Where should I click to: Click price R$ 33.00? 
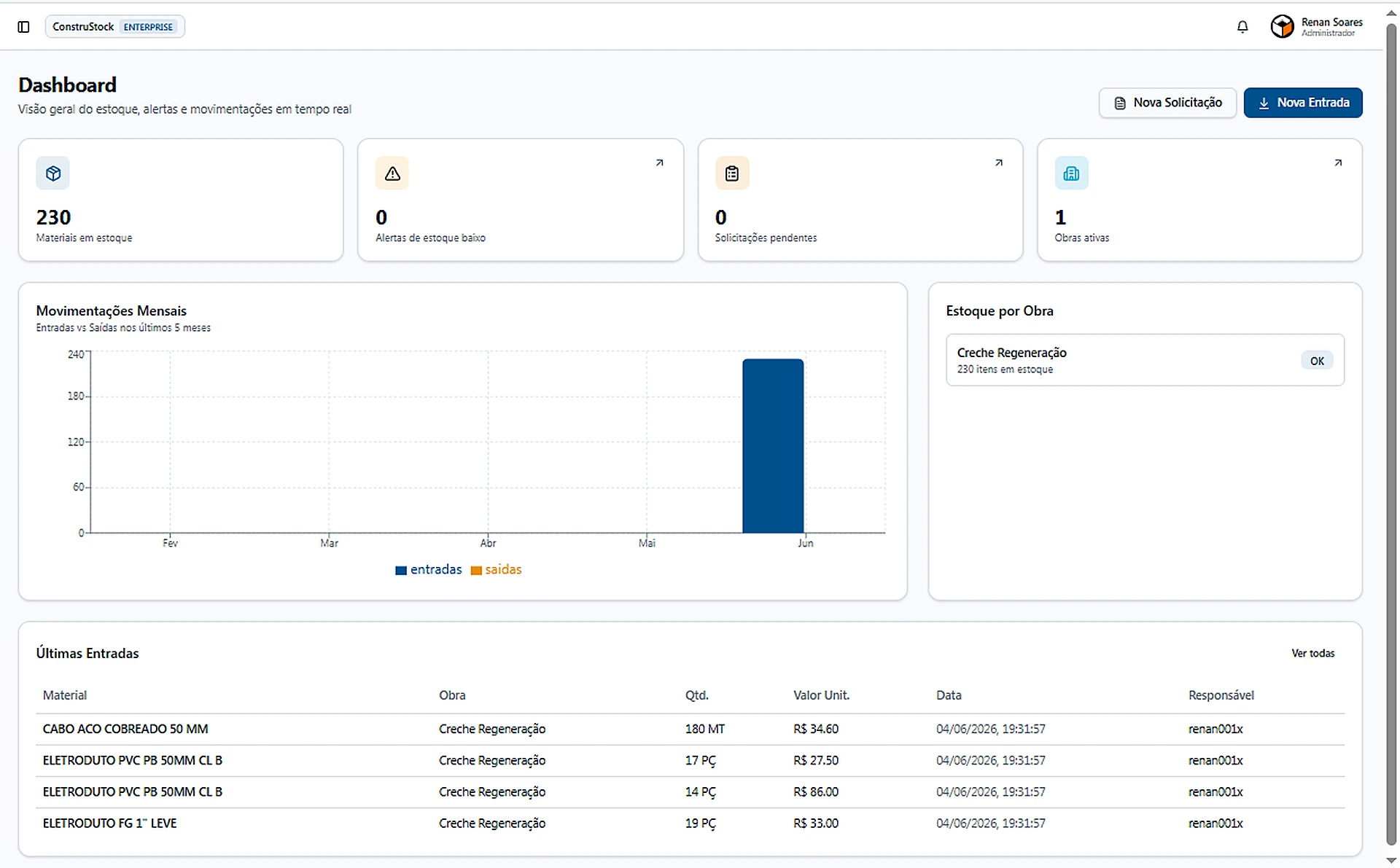(x=816, y=824)
